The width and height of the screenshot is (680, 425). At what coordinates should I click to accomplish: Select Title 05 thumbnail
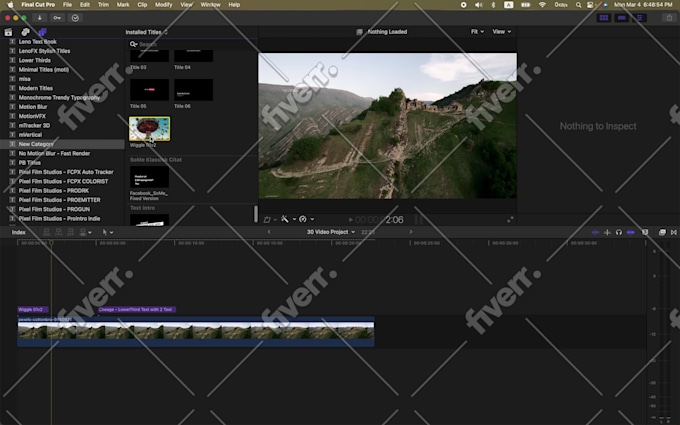pos(150,90)
